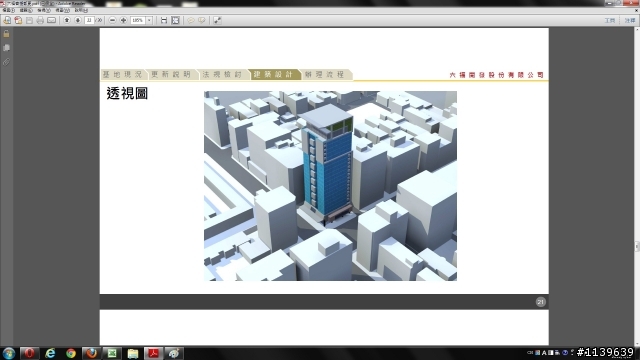This screenshot has width=640, height=360.
Task: Go to next page with the down arrow
Action: (78, 20)
